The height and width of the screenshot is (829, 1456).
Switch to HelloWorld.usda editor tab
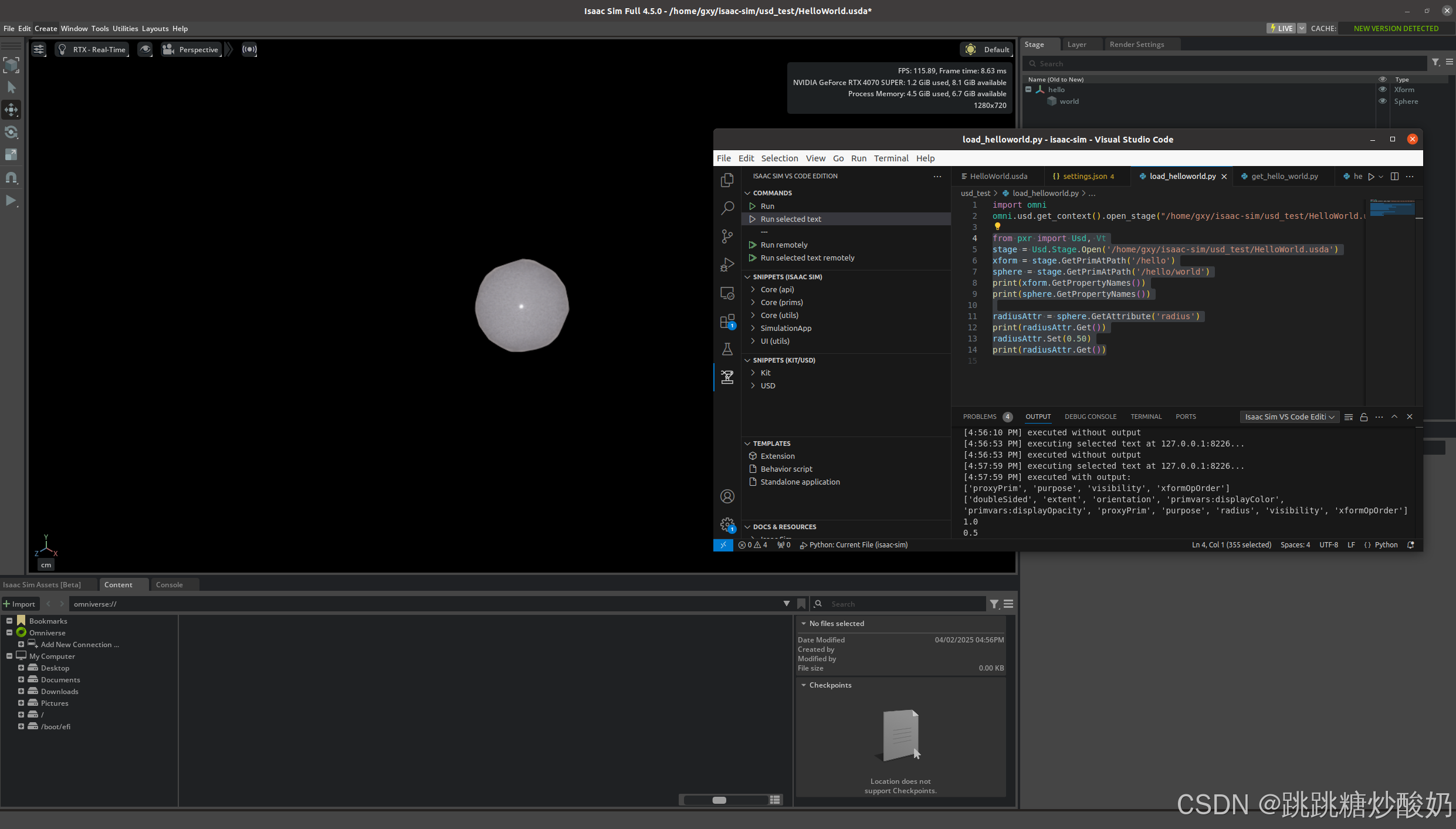tap(998, 176)
